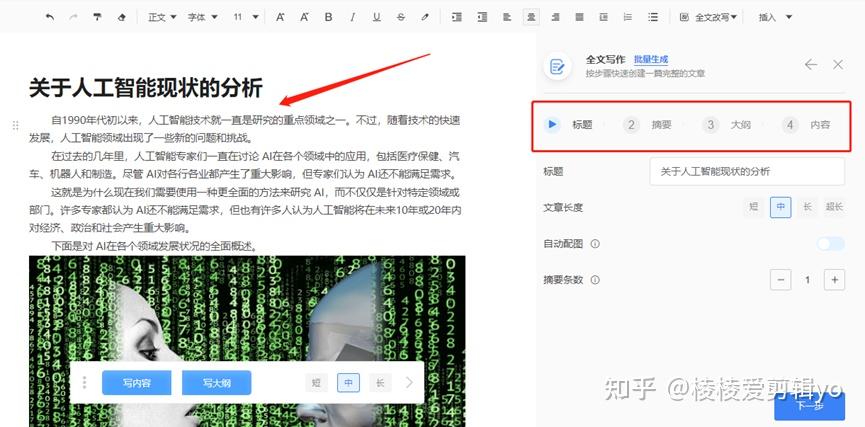
Task: Open the font size 11 dropdown
Action: [245, 17]
